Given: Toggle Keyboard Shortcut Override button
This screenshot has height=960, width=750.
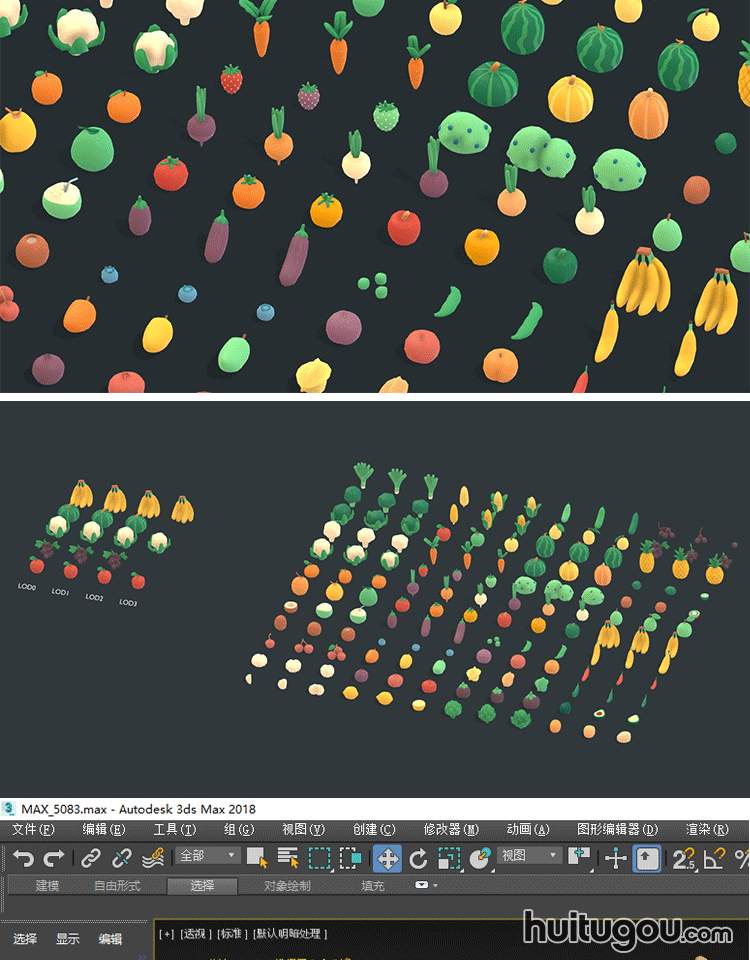Looking at the screenshot, I should coord(647,858).
